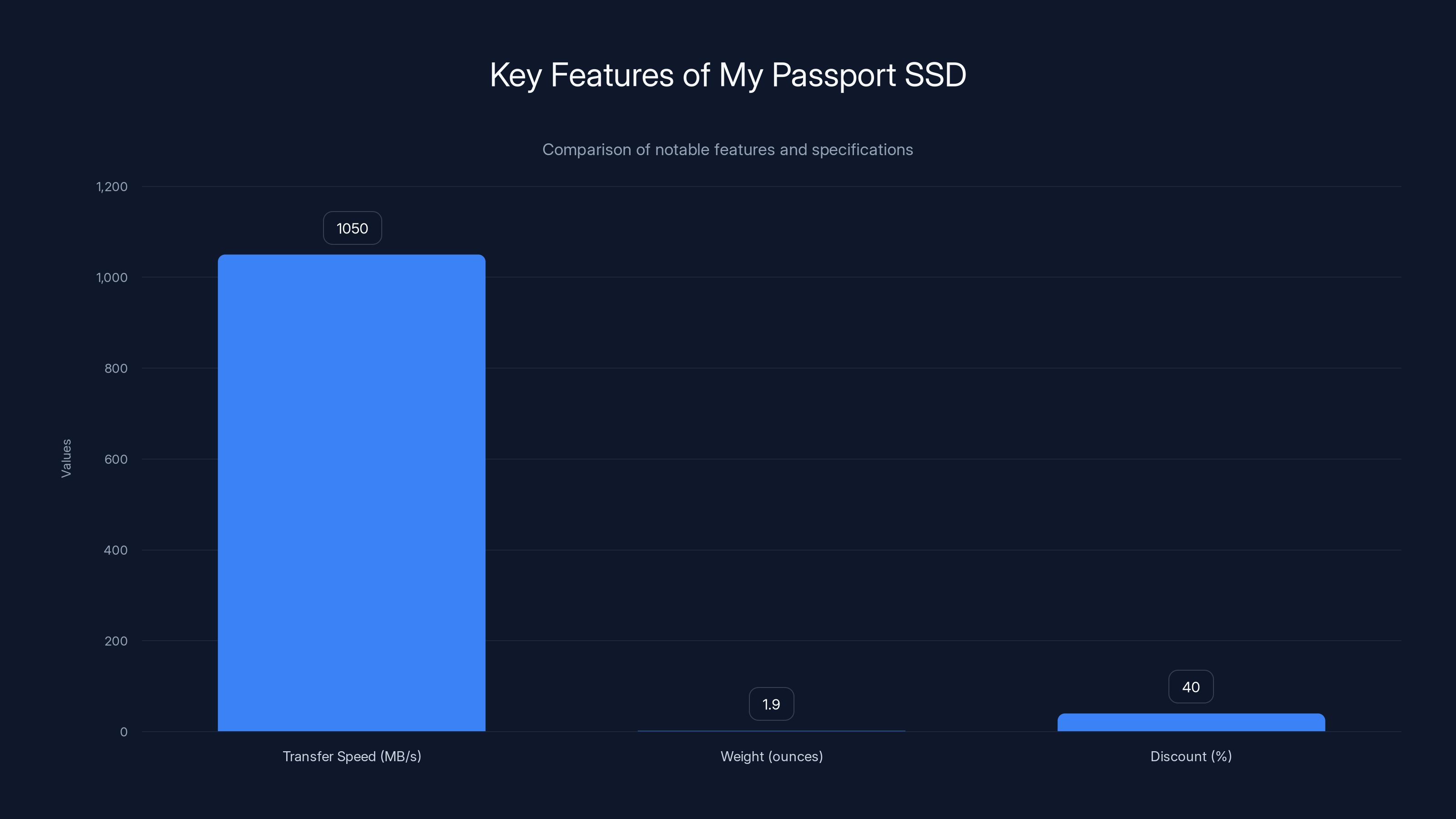Click the 'Values' y-axis title

coord(66,458)
